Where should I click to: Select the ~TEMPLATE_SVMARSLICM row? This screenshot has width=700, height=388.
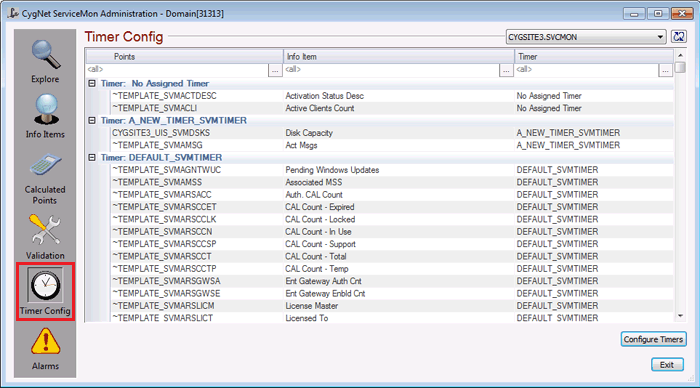392,306
